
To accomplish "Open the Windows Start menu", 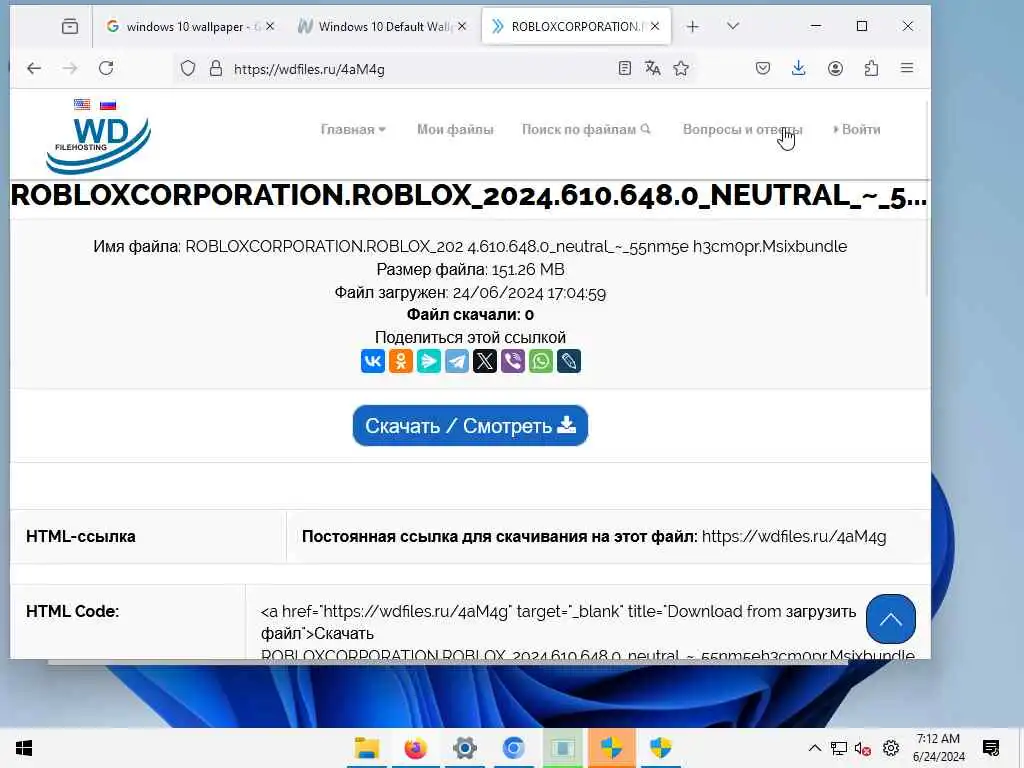I will (x=24, y=748).
